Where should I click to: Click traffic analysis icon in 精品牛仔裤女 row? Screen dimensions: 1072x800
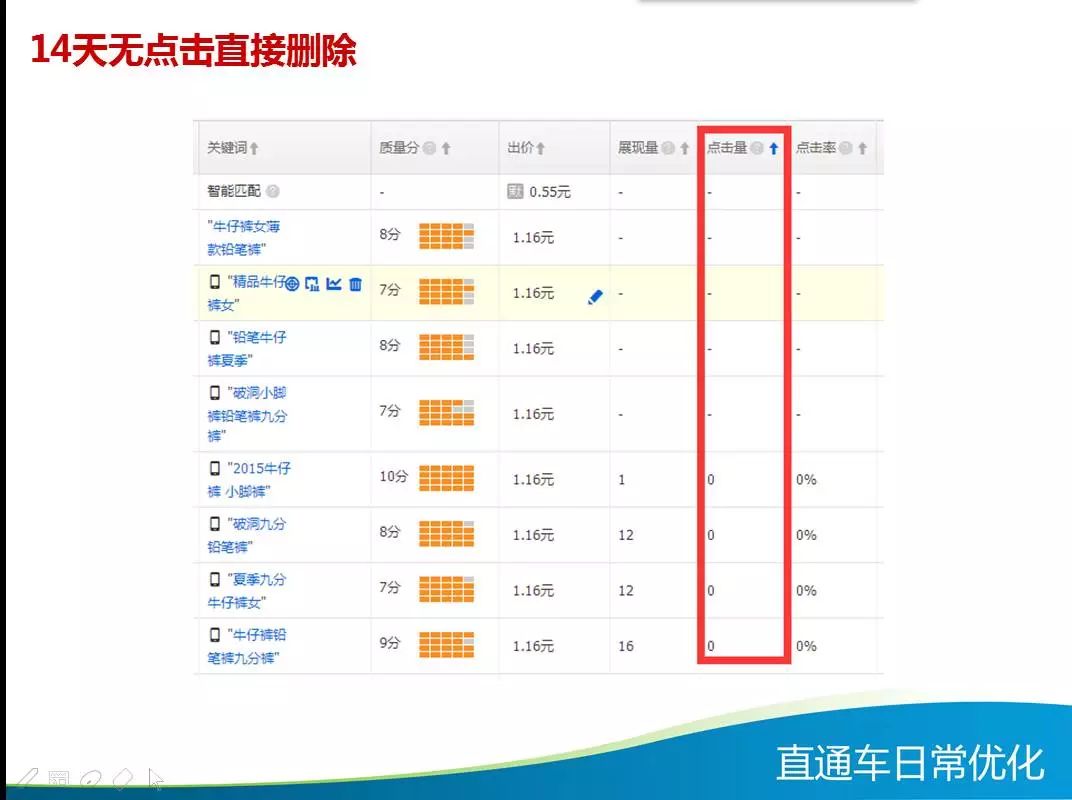coord(312,284)
